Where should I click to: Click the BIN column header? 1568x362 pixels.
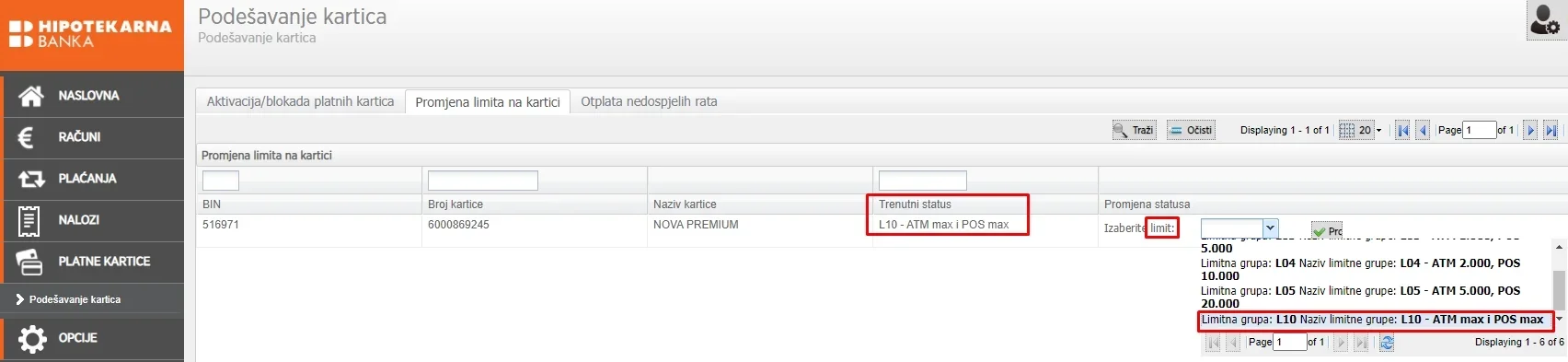(309, 204)
